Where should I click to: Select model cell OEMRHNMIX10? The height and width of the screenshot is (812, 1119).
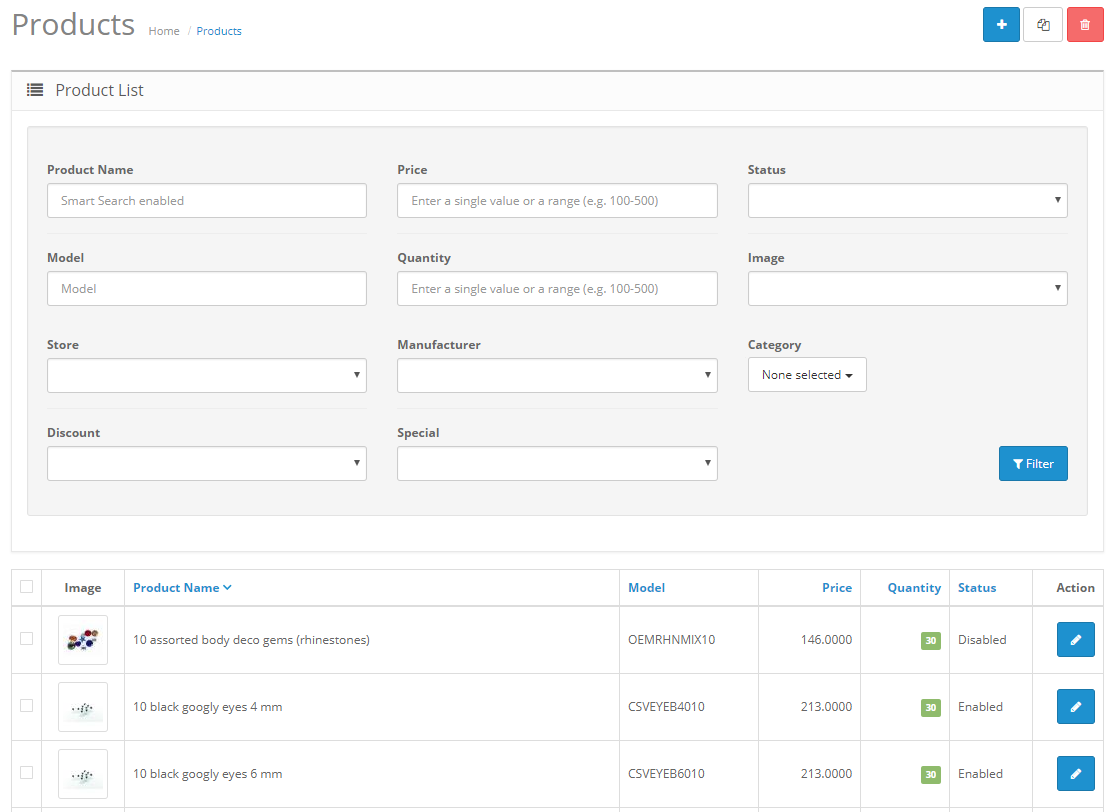[x=672, y=640]
